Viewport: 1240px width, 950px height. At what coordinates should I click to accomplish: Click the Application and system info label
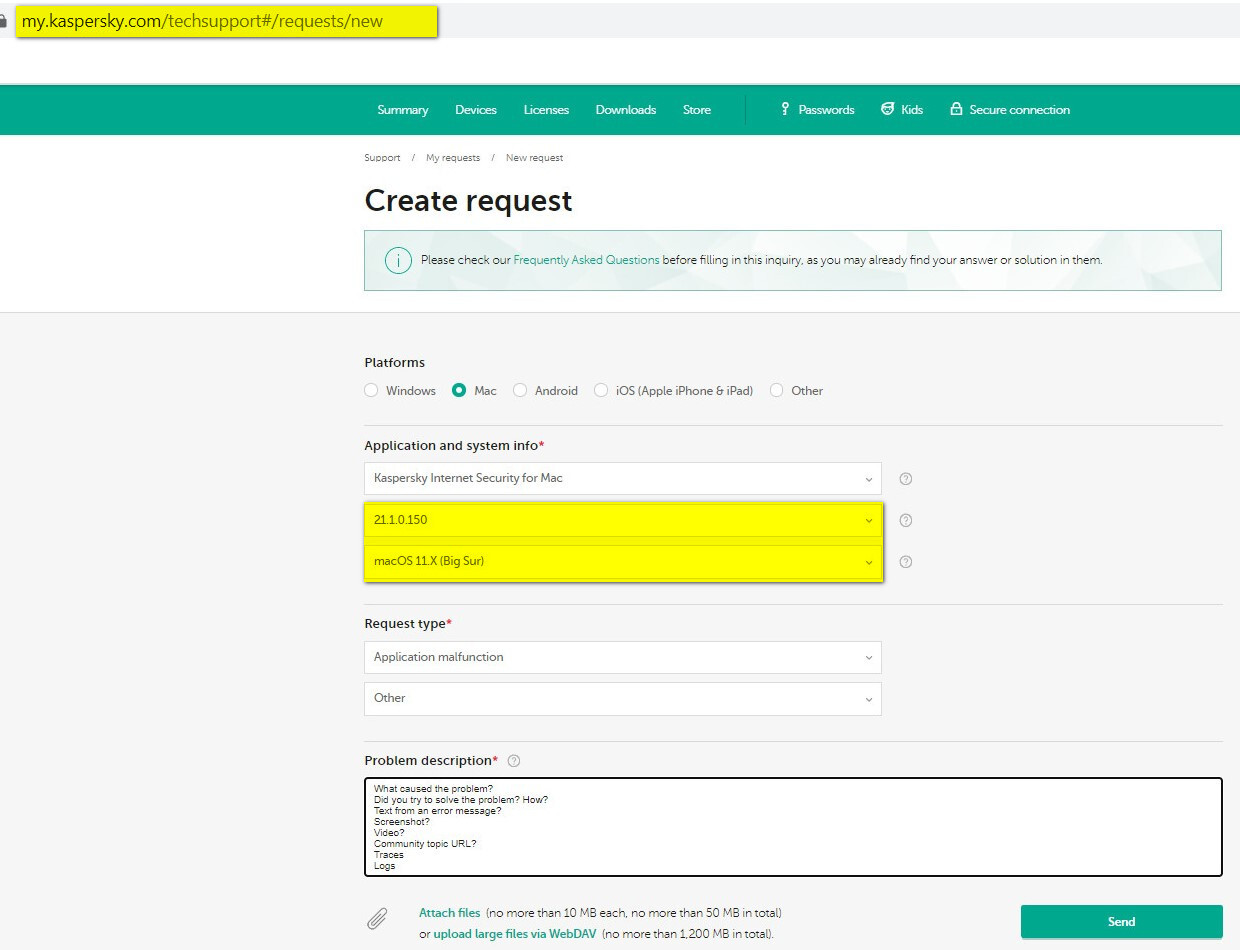(451, 446)
